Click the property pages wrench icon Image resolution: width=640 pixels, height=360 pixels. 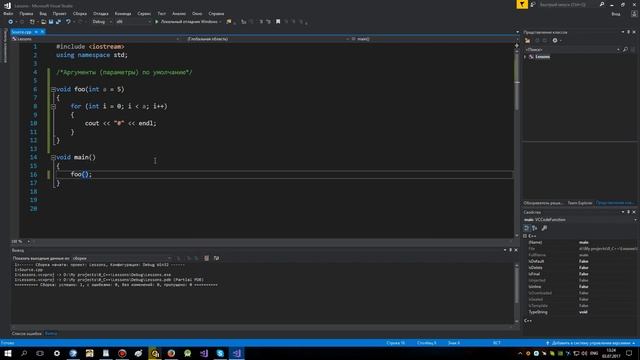coord(544,228)
